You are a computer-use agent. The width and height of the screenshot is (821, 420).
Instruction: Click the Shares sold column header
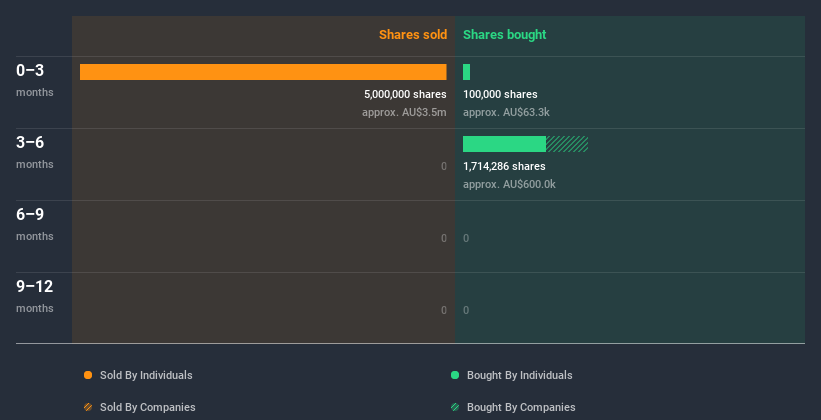pyautogui.click(x=413, y=35)
